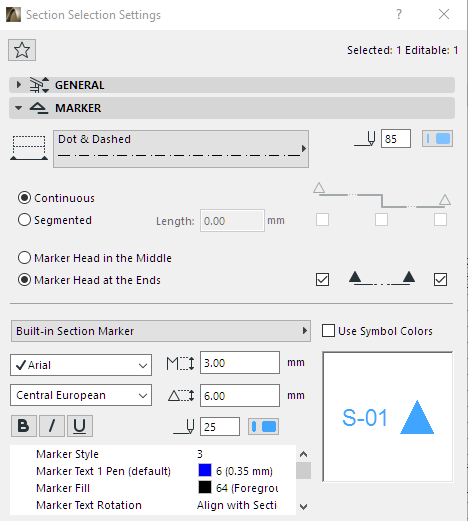Screen dimensions: 468x521
Task: Click the Marker Style value 3
Action: tap(200, 454)
